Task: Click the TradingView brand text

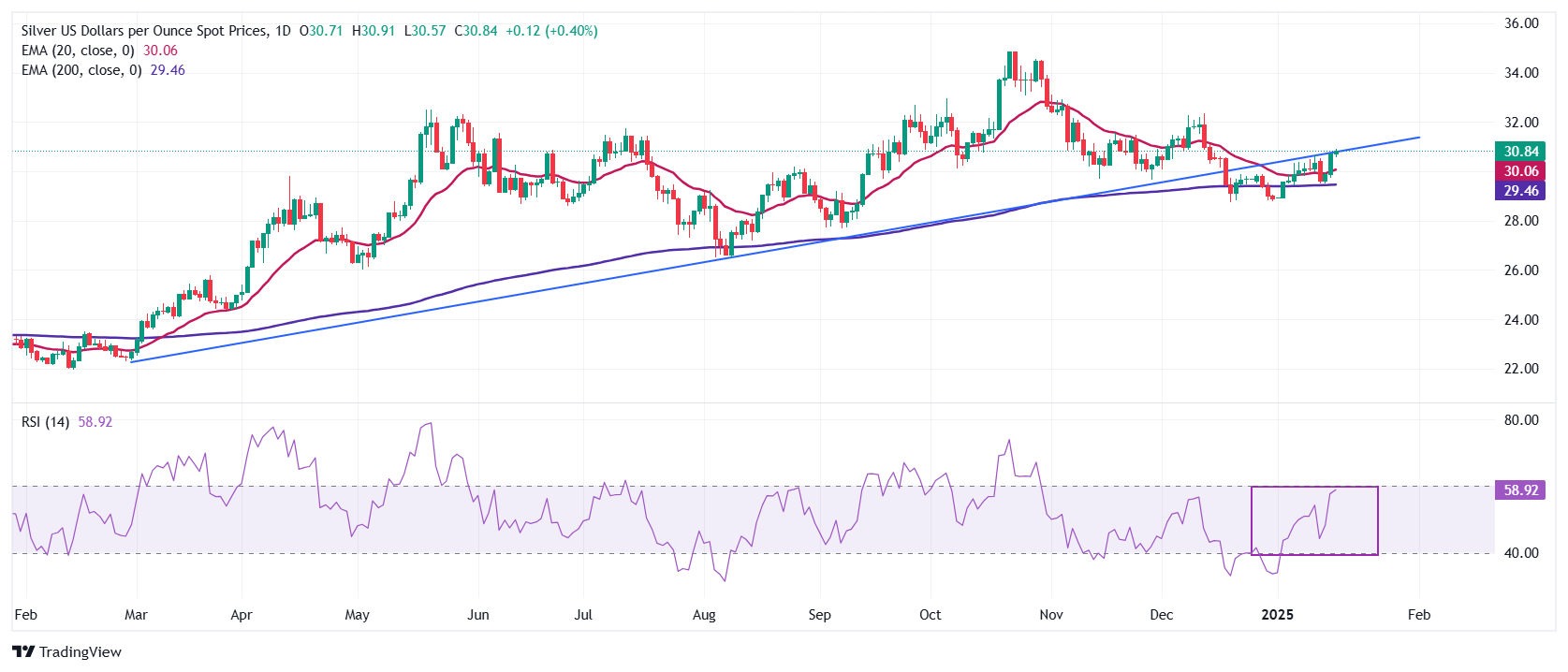Action: coord(81,652)
